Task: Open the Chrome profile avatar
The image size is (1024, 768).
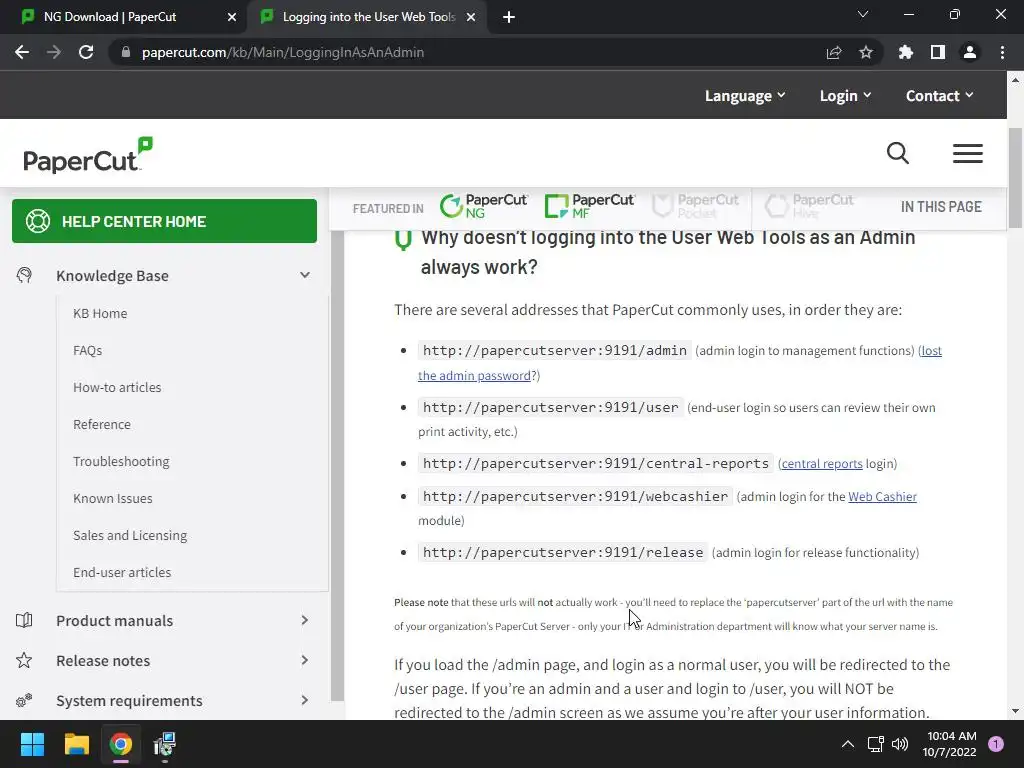Action: (x=970, y=52)
